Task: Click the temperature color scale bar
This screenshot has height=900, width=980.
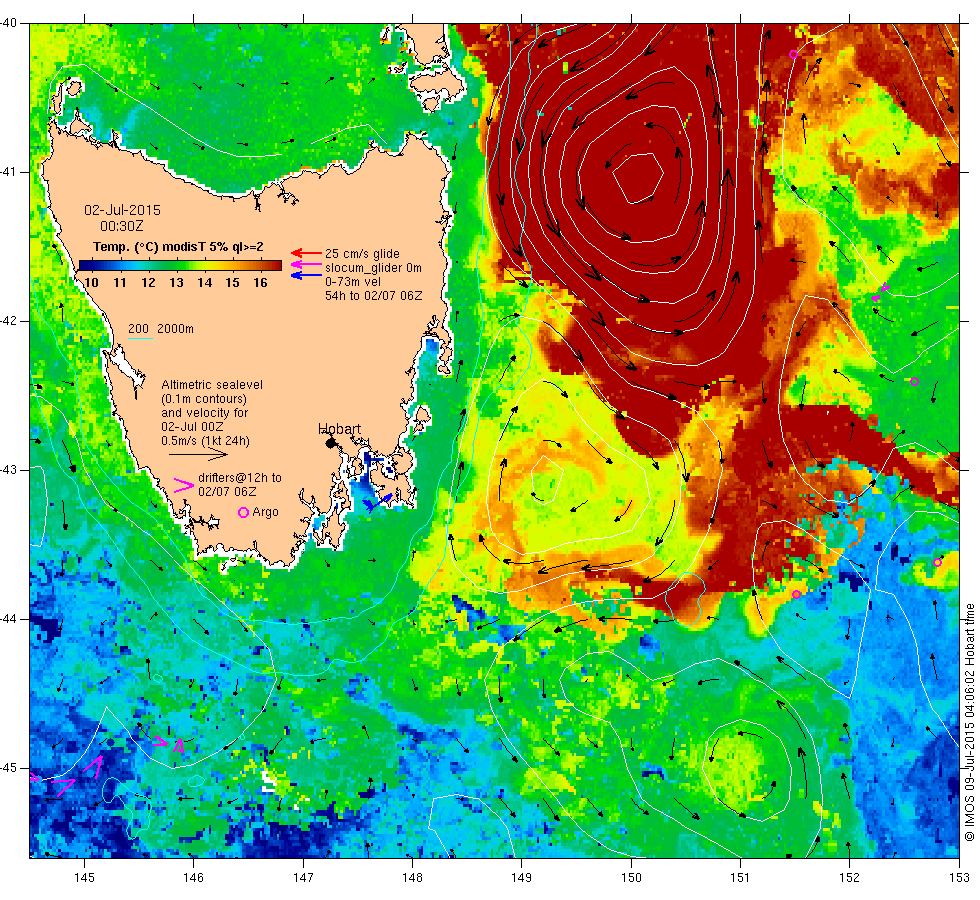Action: tap(180, 266)
